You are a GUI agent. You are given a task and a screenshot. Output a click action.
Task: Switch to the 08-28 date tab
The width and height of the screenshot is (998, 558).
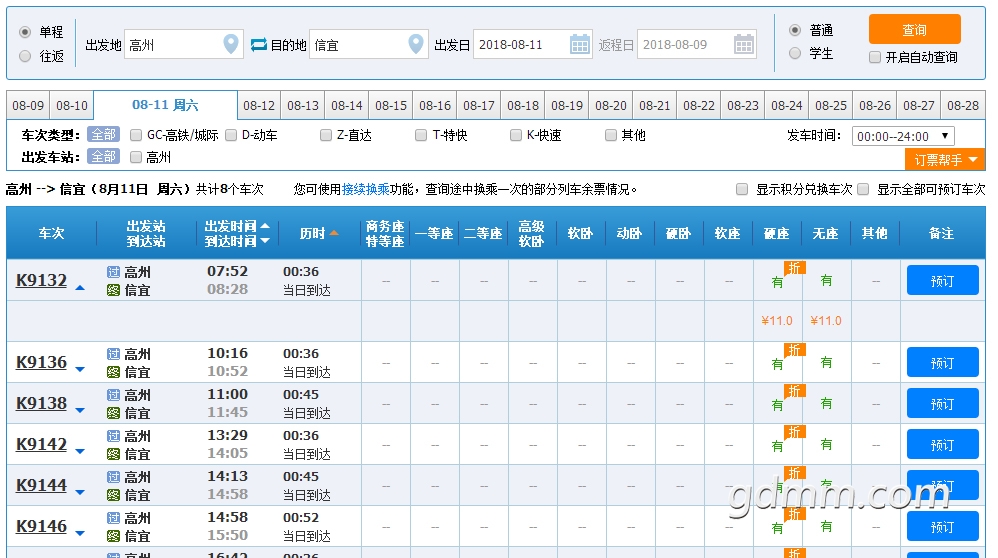pyautogui.click(x=963, y=106)
